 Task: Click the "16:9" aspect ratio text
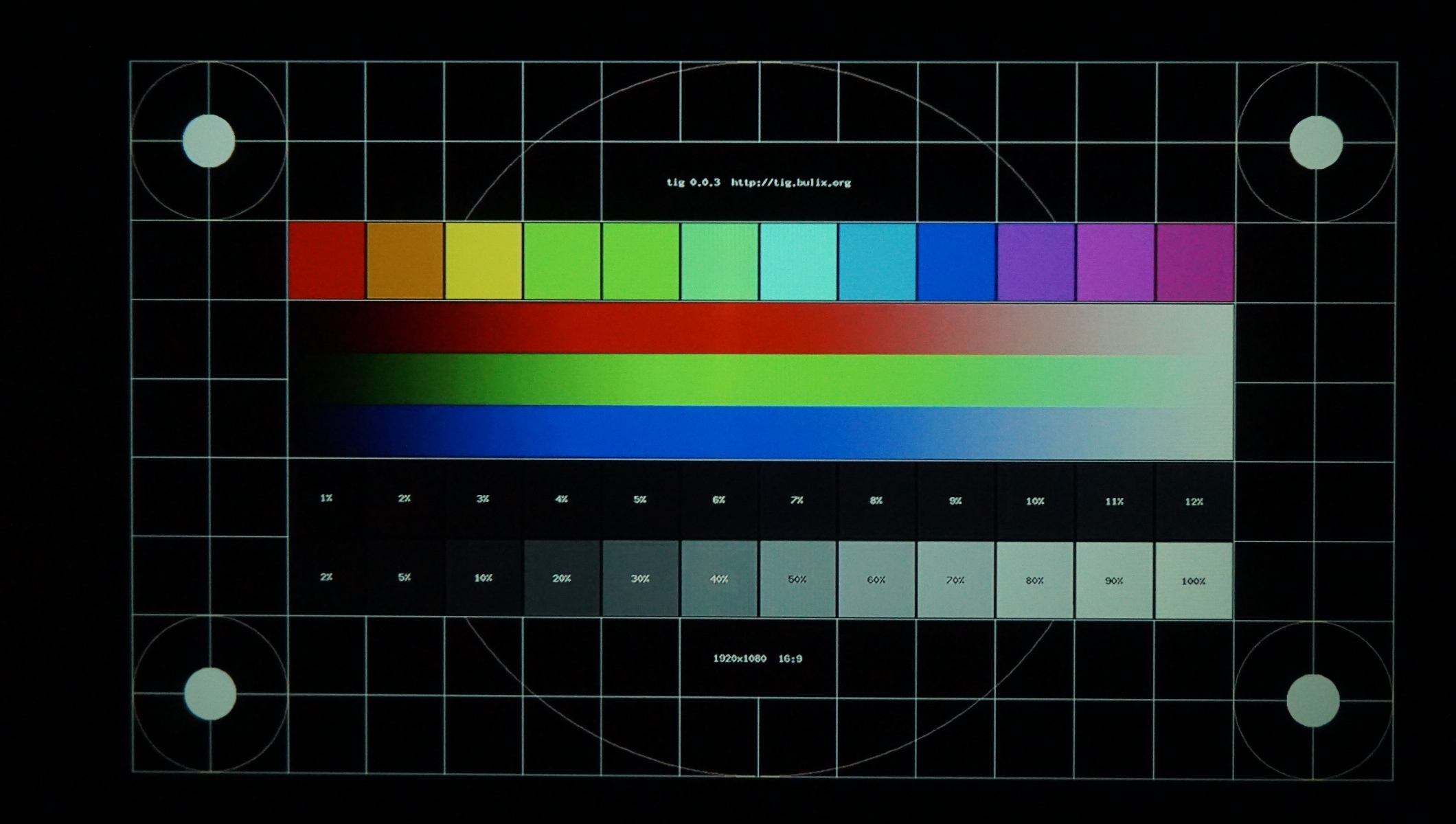tap(790, 659)
